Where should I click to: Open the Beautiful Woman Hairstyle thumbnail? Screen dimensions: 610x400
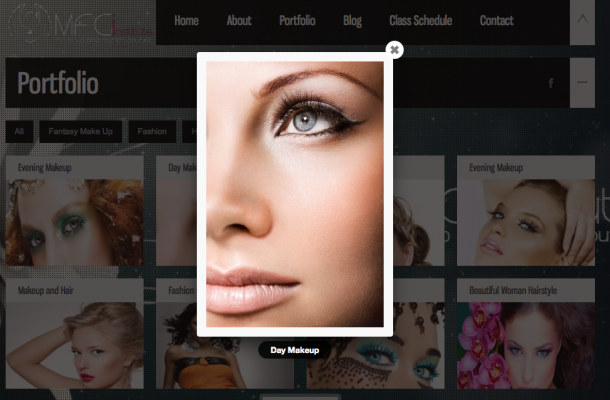coord(526,345)
